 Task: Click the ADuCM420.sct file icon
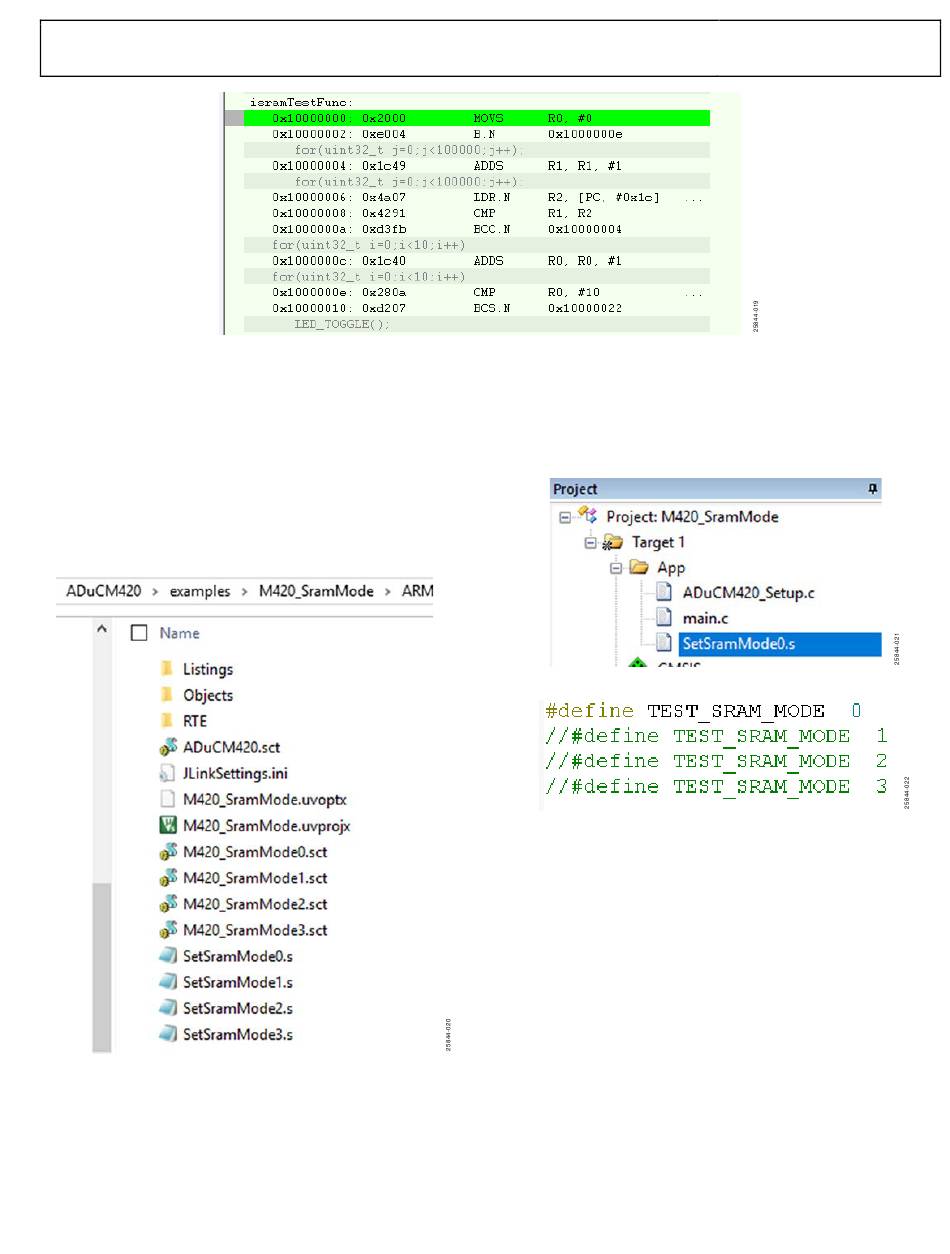pyautogui.click(x=168, y=747)
